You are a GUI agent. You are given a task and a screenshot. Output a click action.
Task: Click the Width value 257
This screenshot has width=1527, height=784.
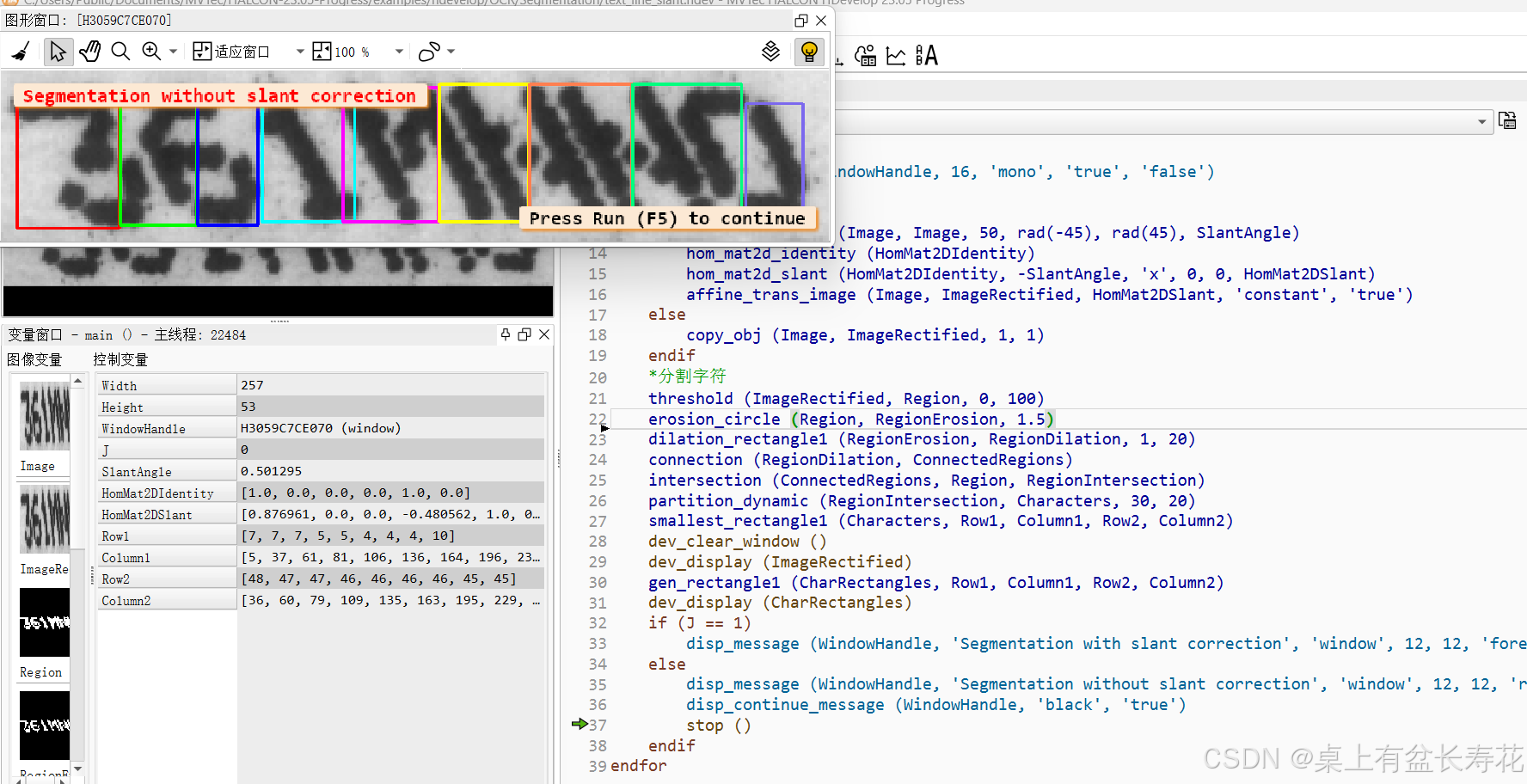252,385
